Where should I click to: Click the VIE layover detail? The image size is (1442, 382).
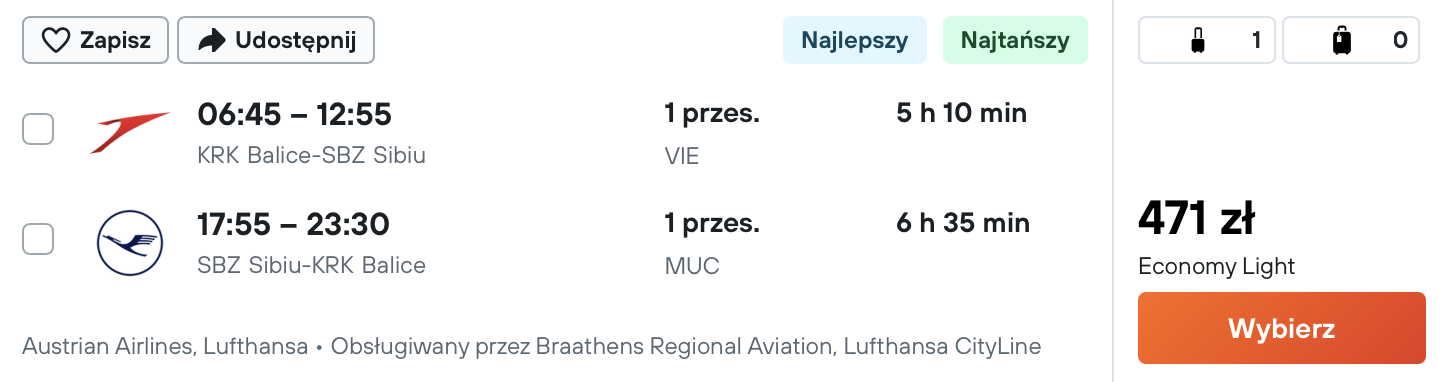pos(682,156)
